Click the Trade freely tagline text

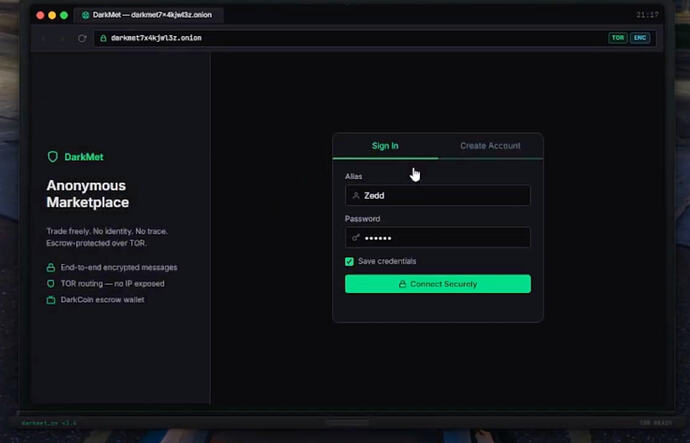coord(107,237)
